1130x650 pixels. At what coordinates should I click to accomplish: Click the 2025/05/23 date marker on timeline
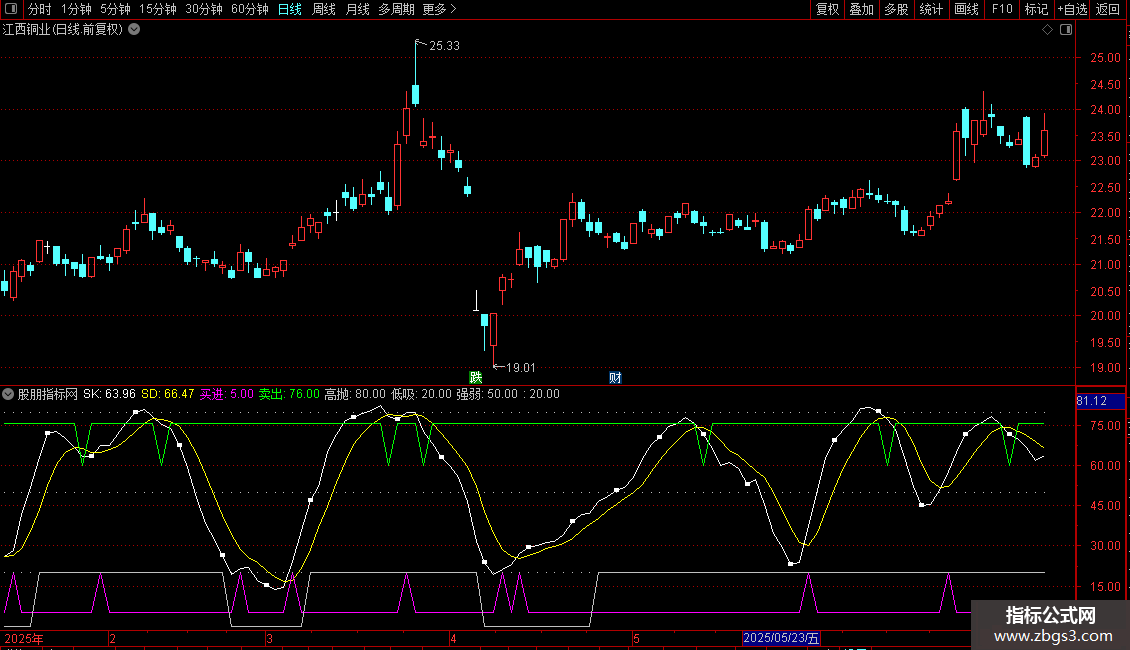pos(782,638)
